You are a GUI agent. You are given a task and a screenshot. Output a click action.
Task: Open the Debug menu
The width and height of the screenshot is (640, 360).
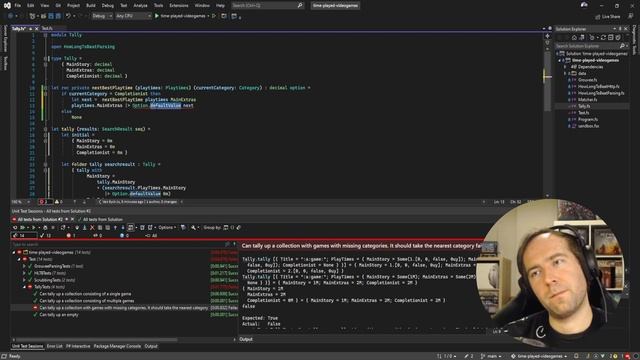[x=108, y=6]
